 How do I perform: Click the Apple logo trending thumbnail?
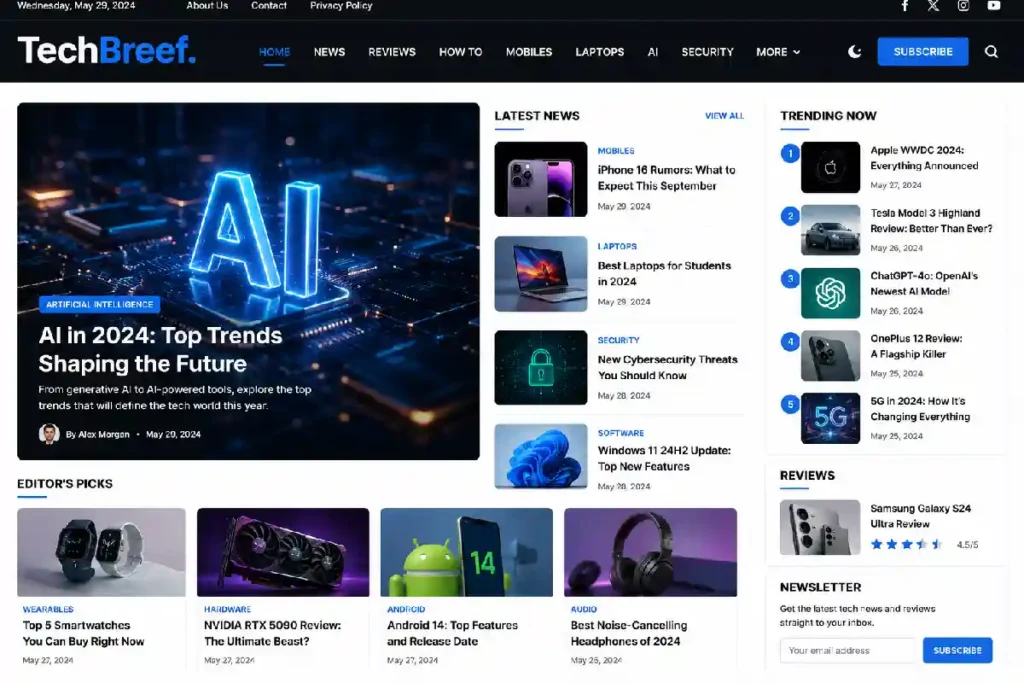point(830,167)
